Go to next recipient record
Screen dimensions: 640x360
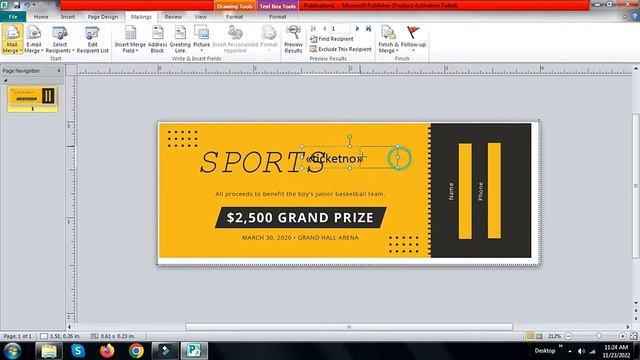point(357,29)
